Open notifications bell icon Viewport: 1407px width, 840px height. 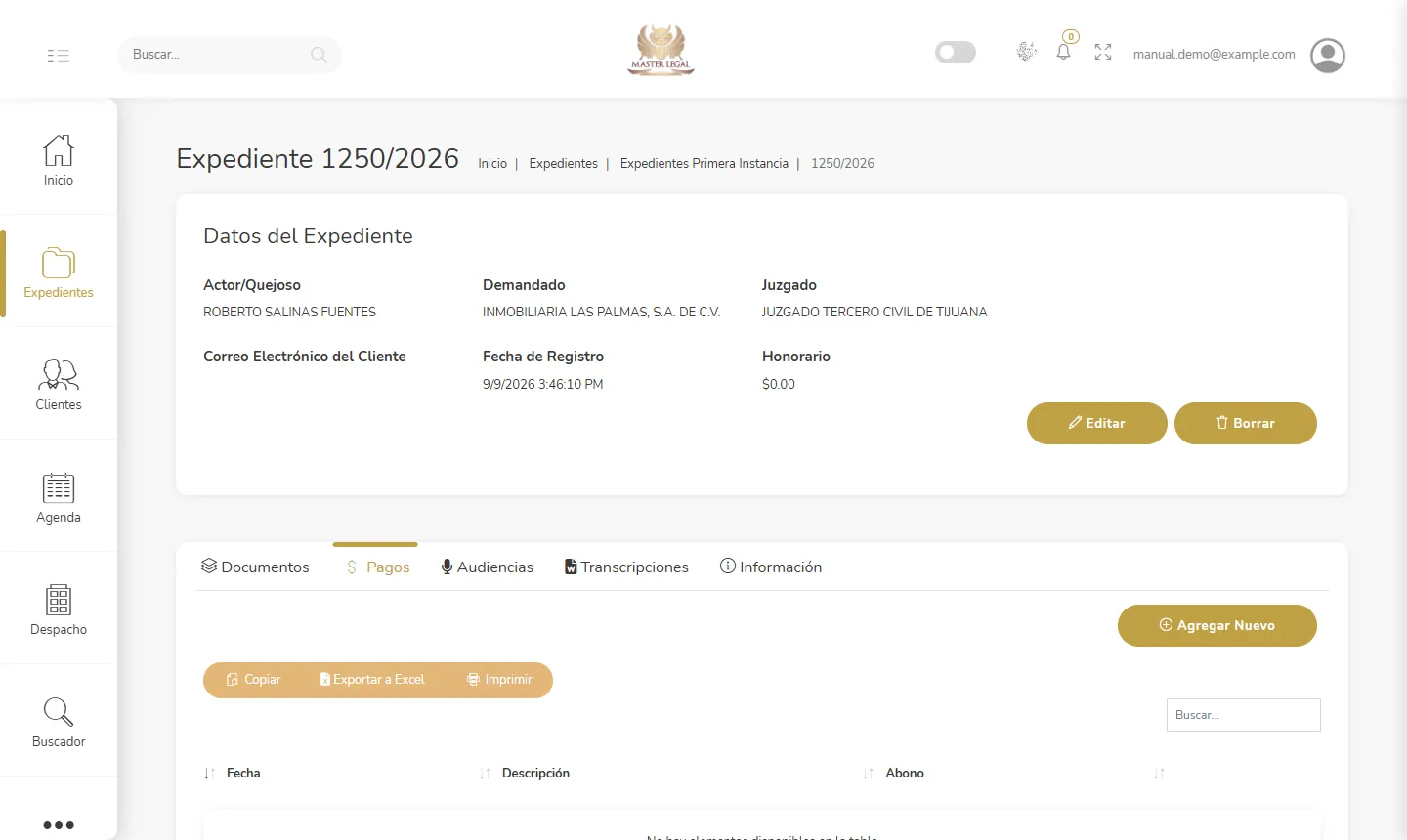1064,52
